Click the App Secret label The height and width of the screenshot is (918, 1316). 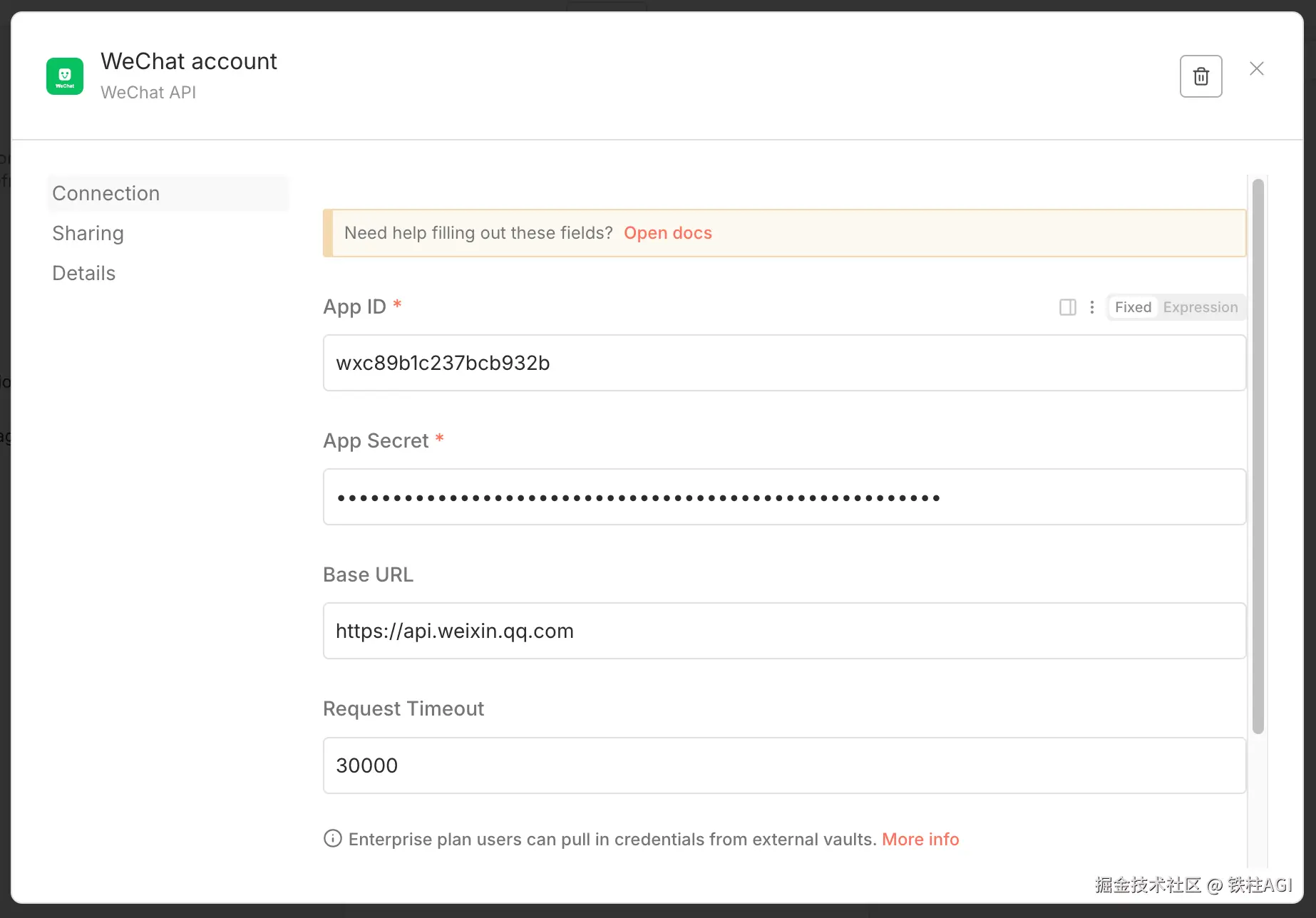tap(376, 440)
